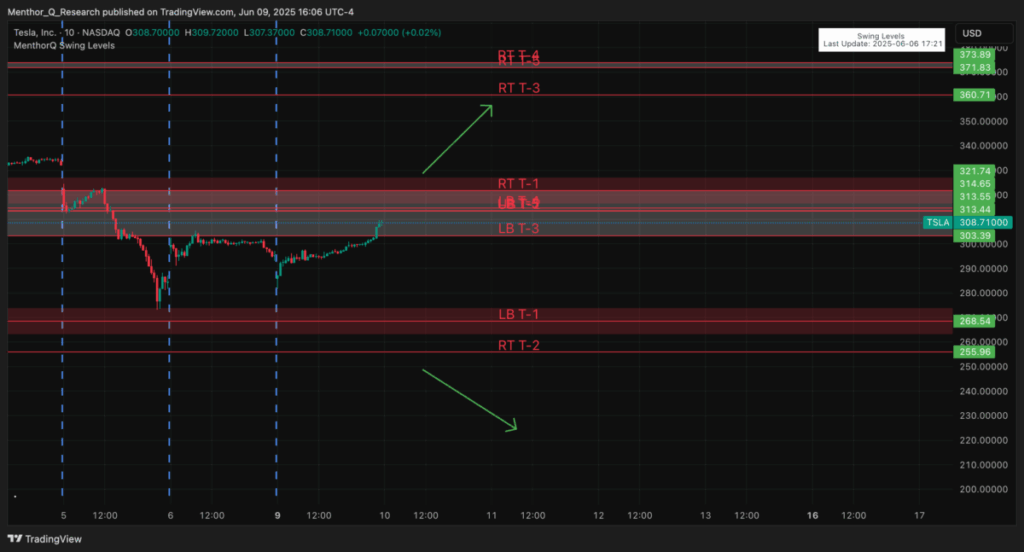The height and width of the screenshot is (552, 1024).
Task: Click date 13 on the time axis
Action: [705, 515]
